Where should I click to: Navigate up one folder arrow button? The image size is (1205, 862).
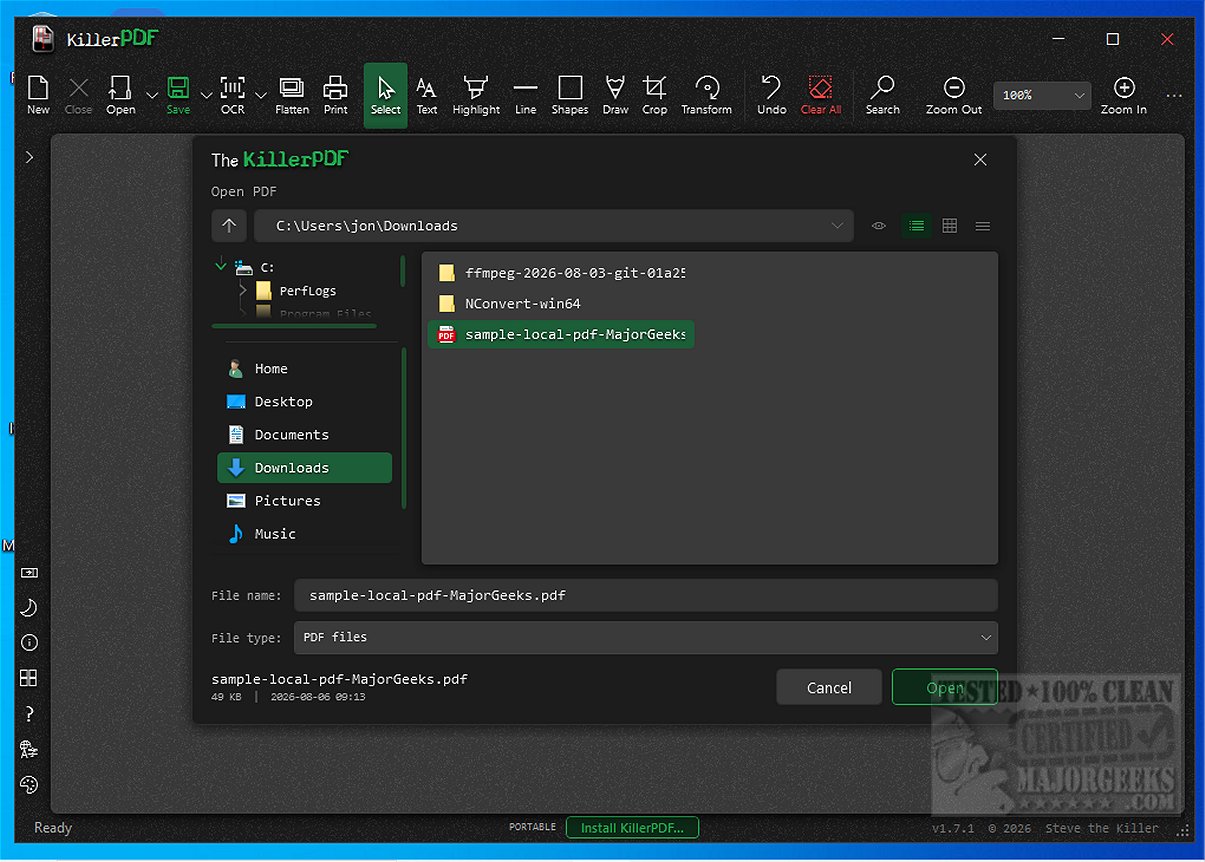(x=229, y=226)
